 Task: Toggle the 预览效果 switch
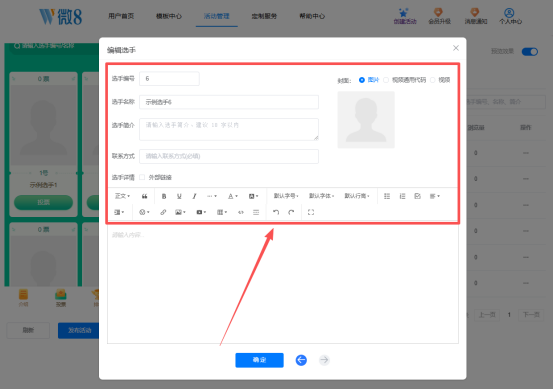click(x=530, y=52)
